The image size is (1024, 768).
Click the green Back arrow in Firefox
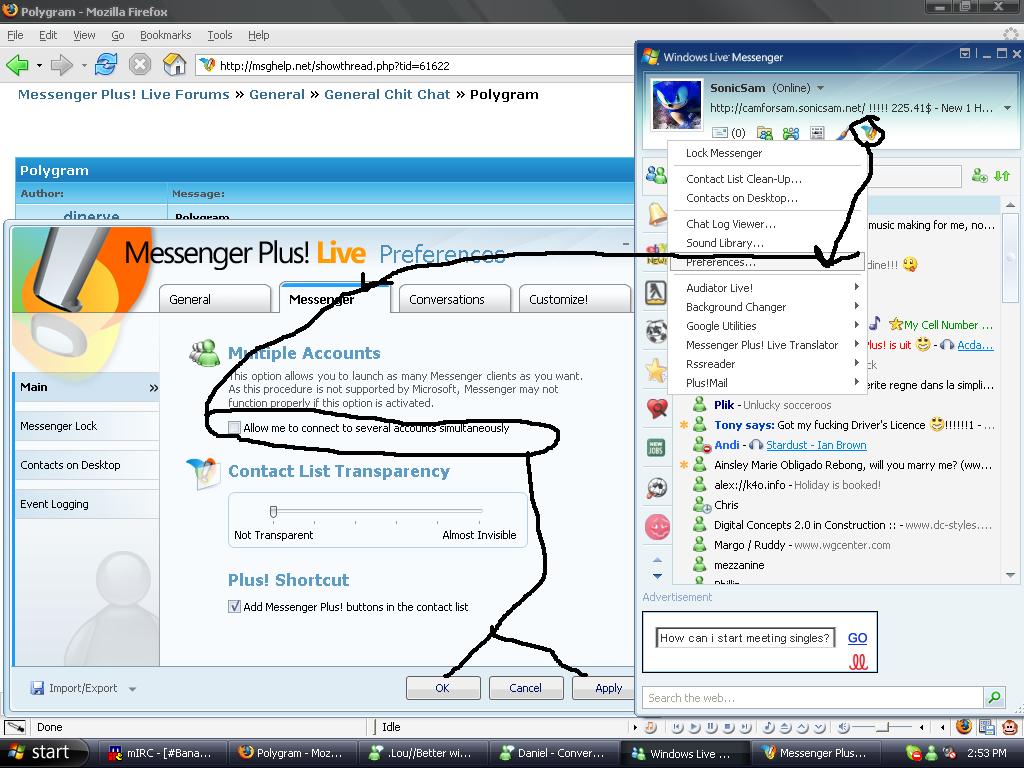tap(17, 65)
